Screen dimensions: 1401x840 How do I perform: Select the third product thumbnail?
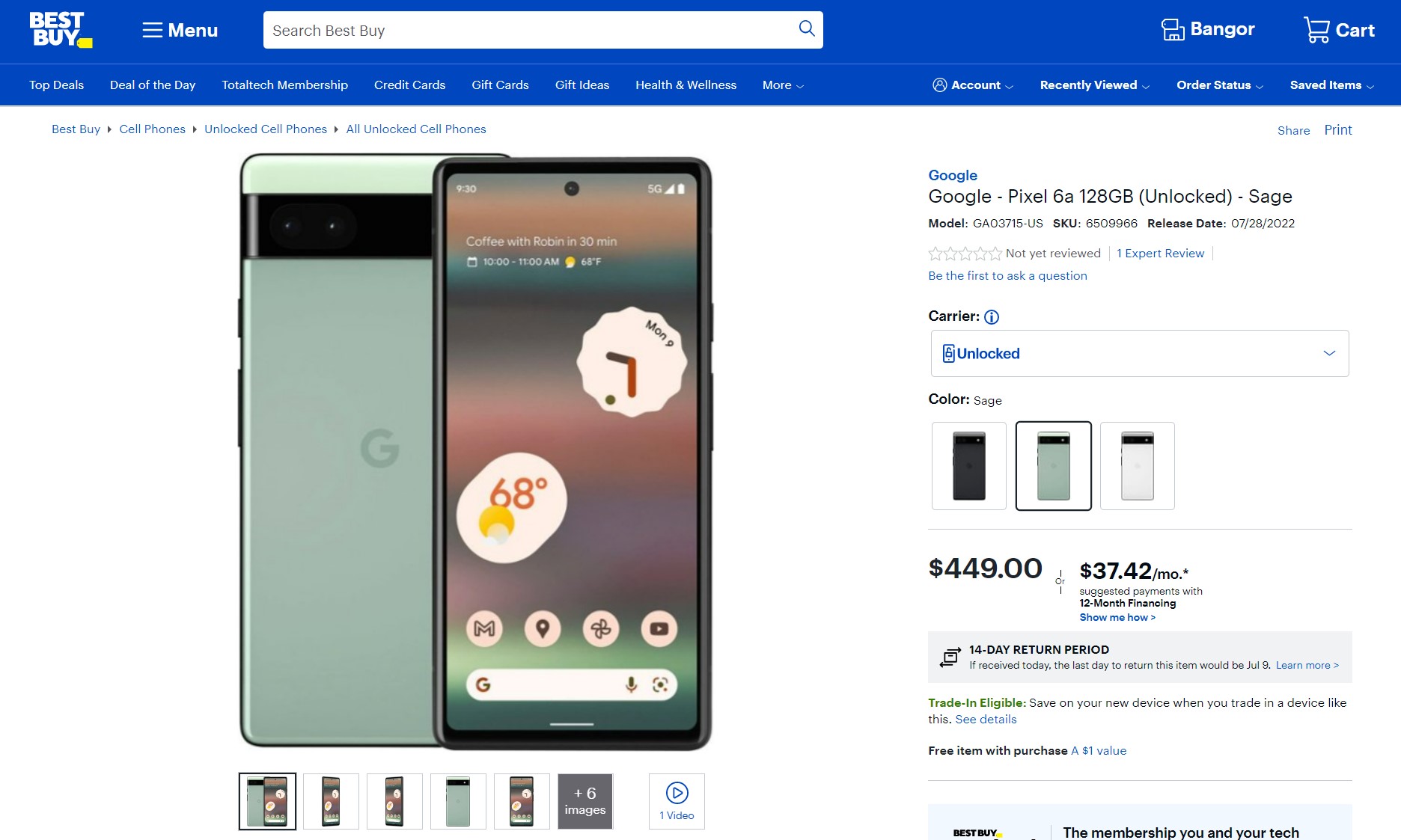coord(394,802)
